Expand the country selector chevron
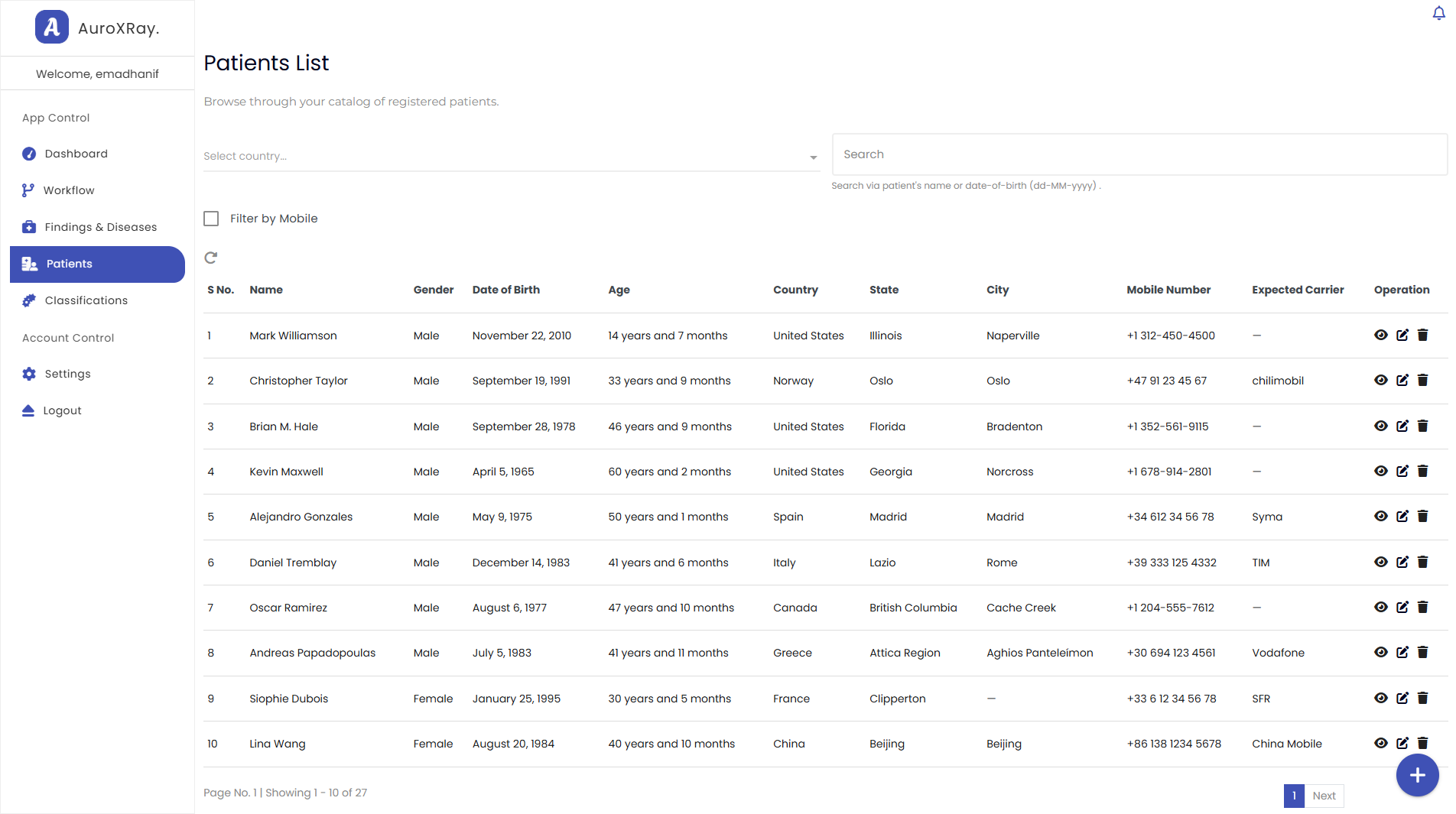 813,157
